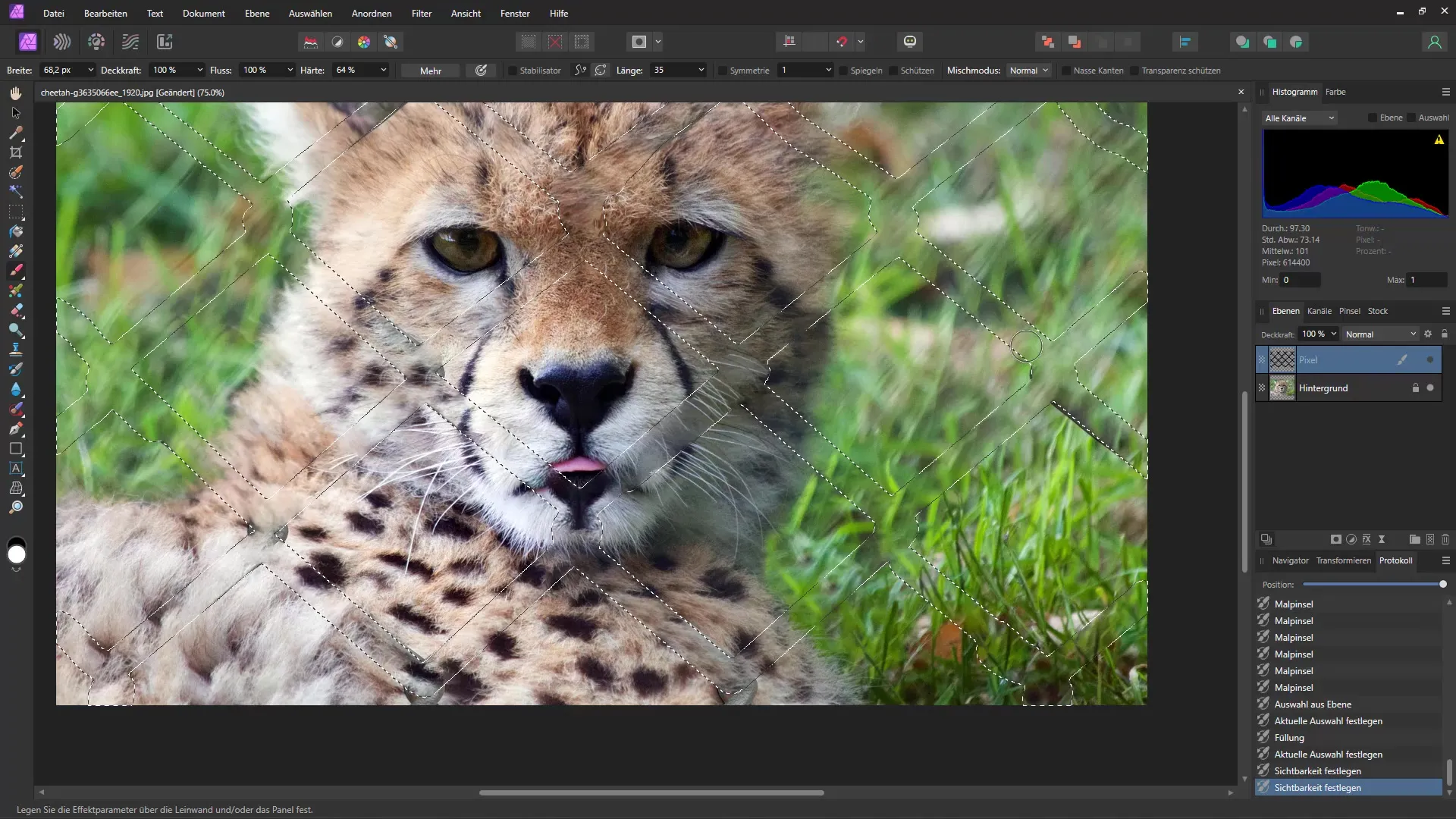1456x819 pixels.
Task: Open layer effects (fx) button
Action: coord(1367,539)
